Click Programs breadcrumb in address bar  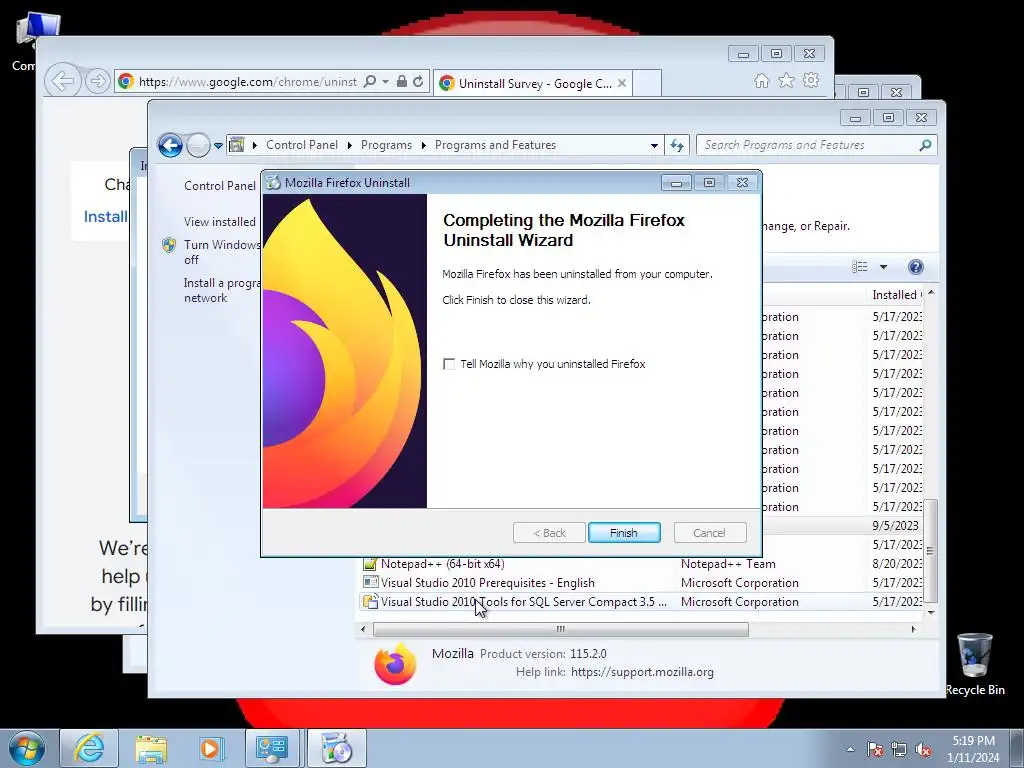(386, 145)
